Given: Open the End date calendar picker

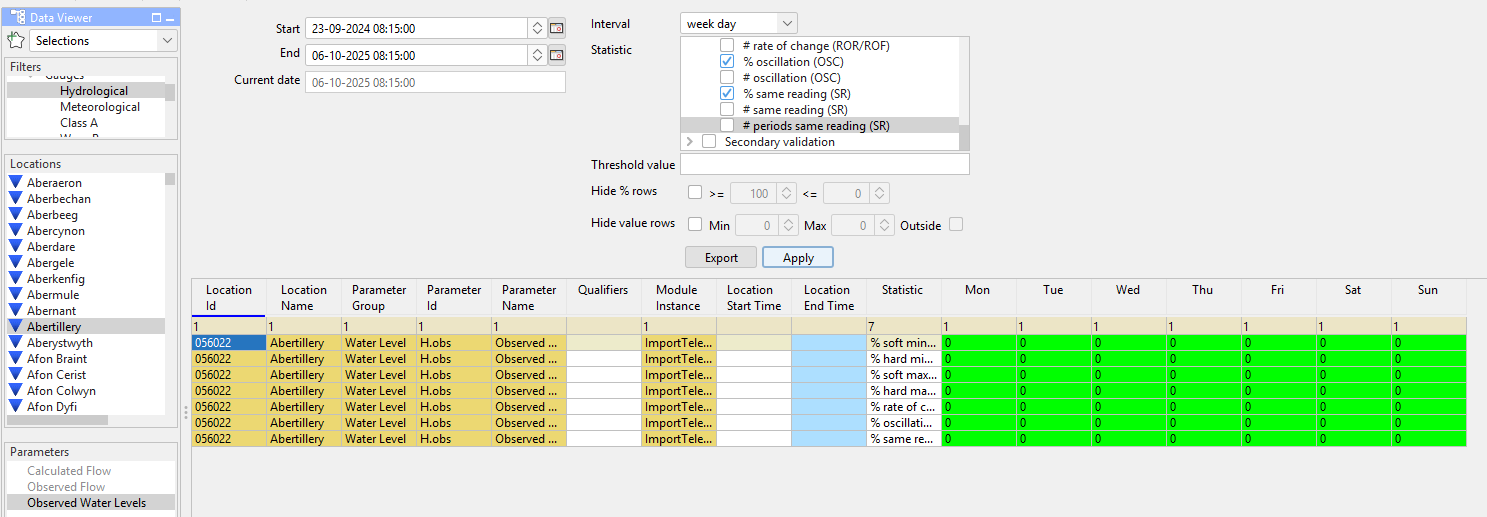Looking at the screenshot, I should [x=556, y=55].
